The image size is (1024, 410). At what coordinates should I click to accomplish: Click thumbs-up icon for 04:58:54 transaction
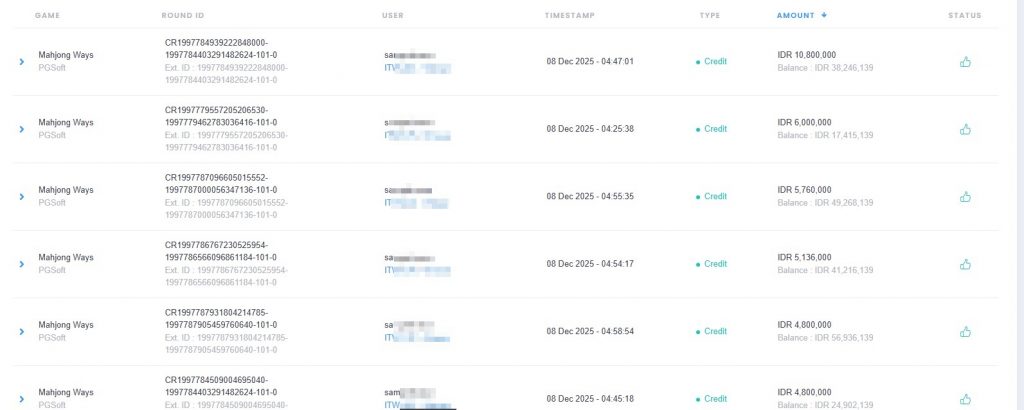[x=965, y=331]
